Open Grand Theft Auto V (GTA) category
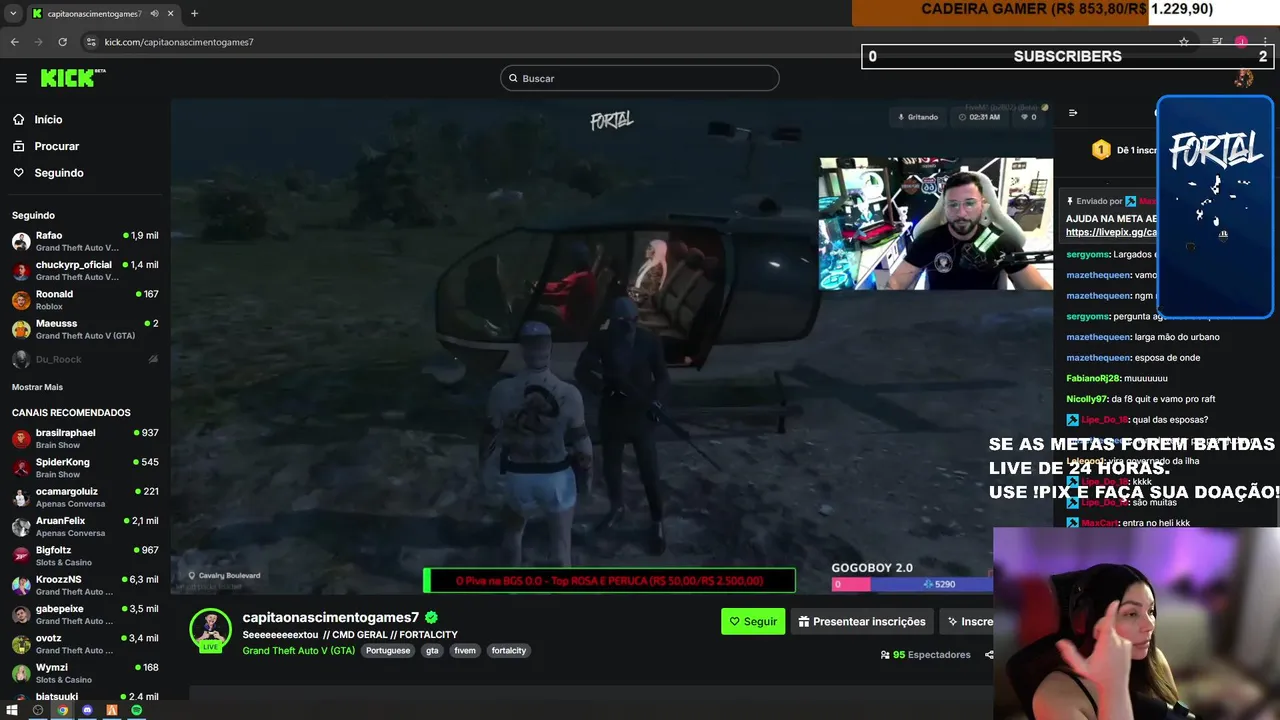The height and width of the screenshot is (720, 1280). tap(298, 650)
